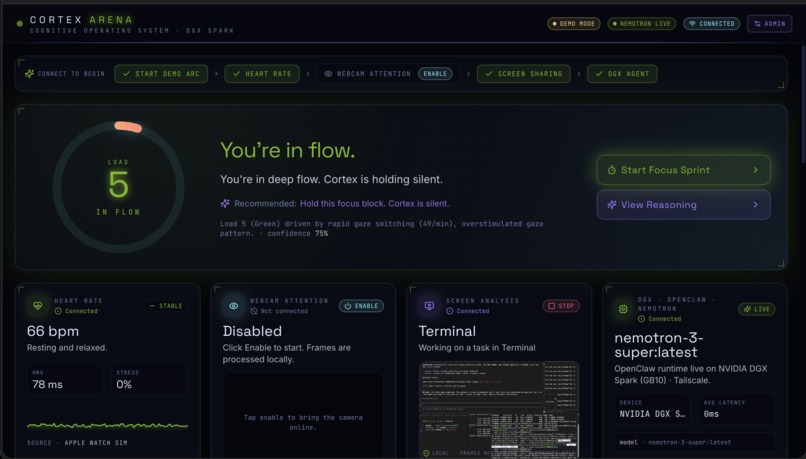Click the Terminal heading on Screen Analysis card
This screenshot has height=459, width=806.
coord(447,331)
